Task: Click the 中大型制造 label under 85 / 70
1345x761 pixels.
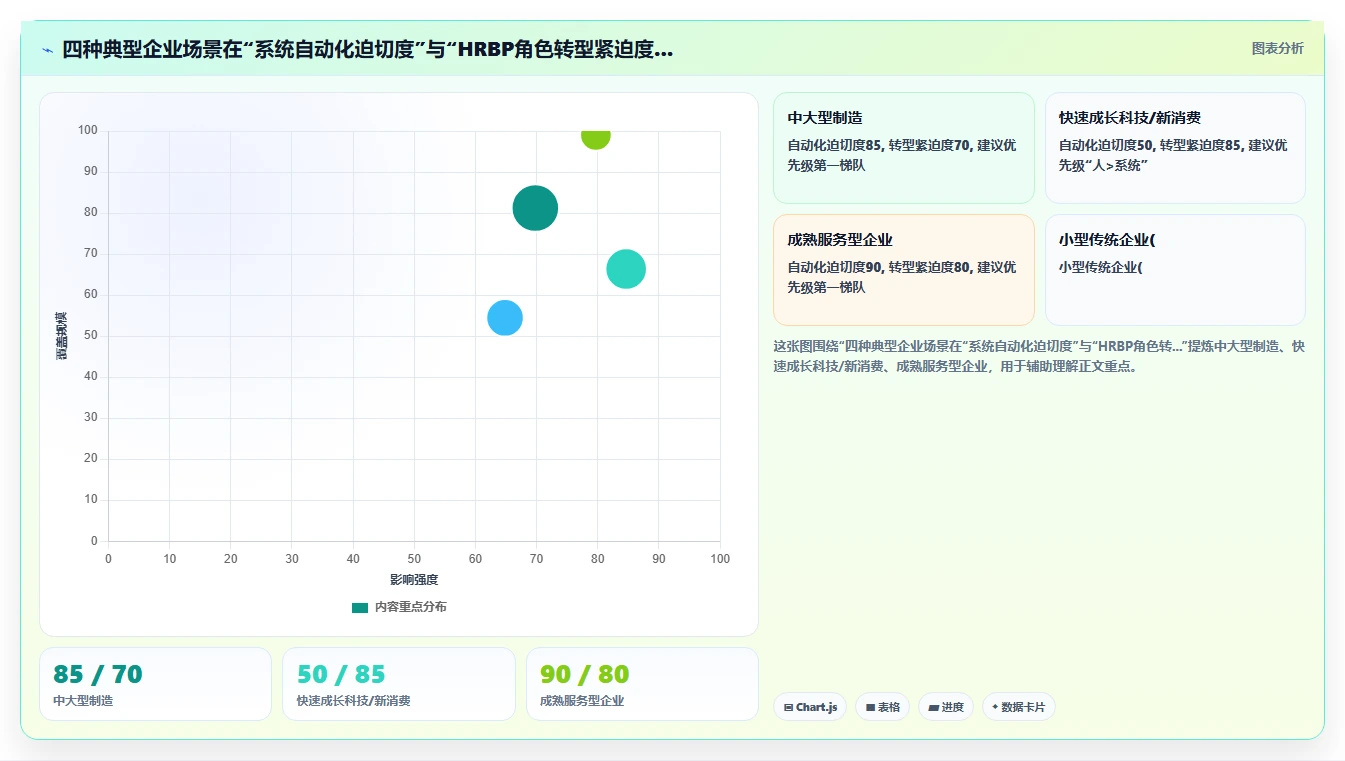Action: coord(83,701)
